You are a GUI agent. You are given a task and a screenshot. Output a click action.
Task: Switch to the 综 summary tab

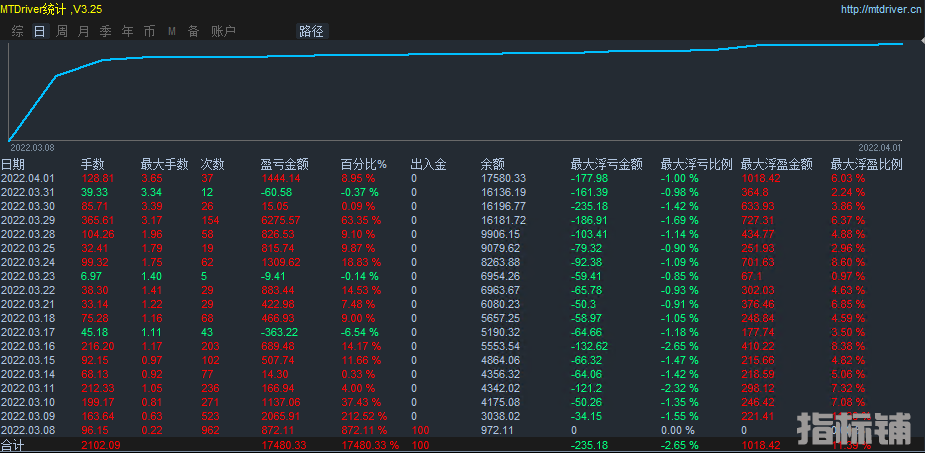click(x=18, y=31)
